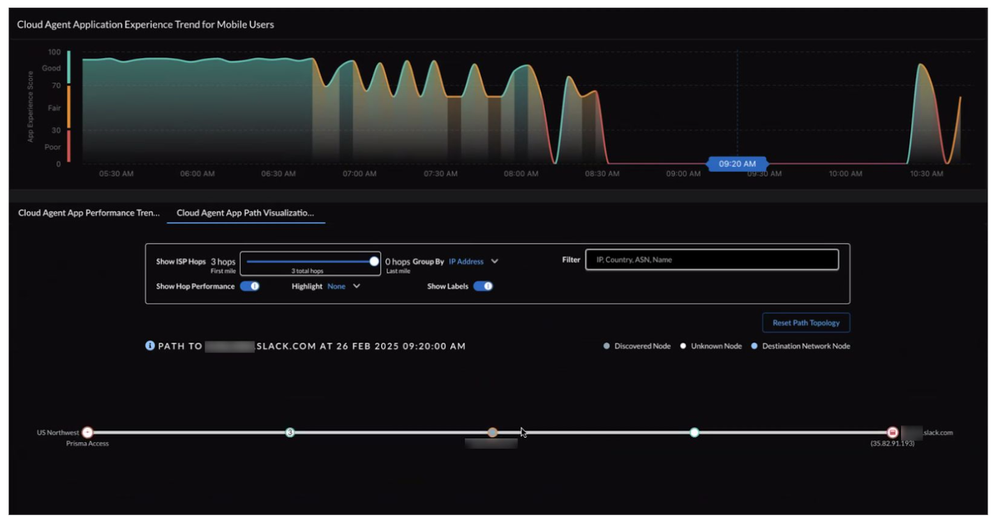This screenshot has width=998, height=525.
Task: Click the Filter input field
Action: click(x=711, y=260)
